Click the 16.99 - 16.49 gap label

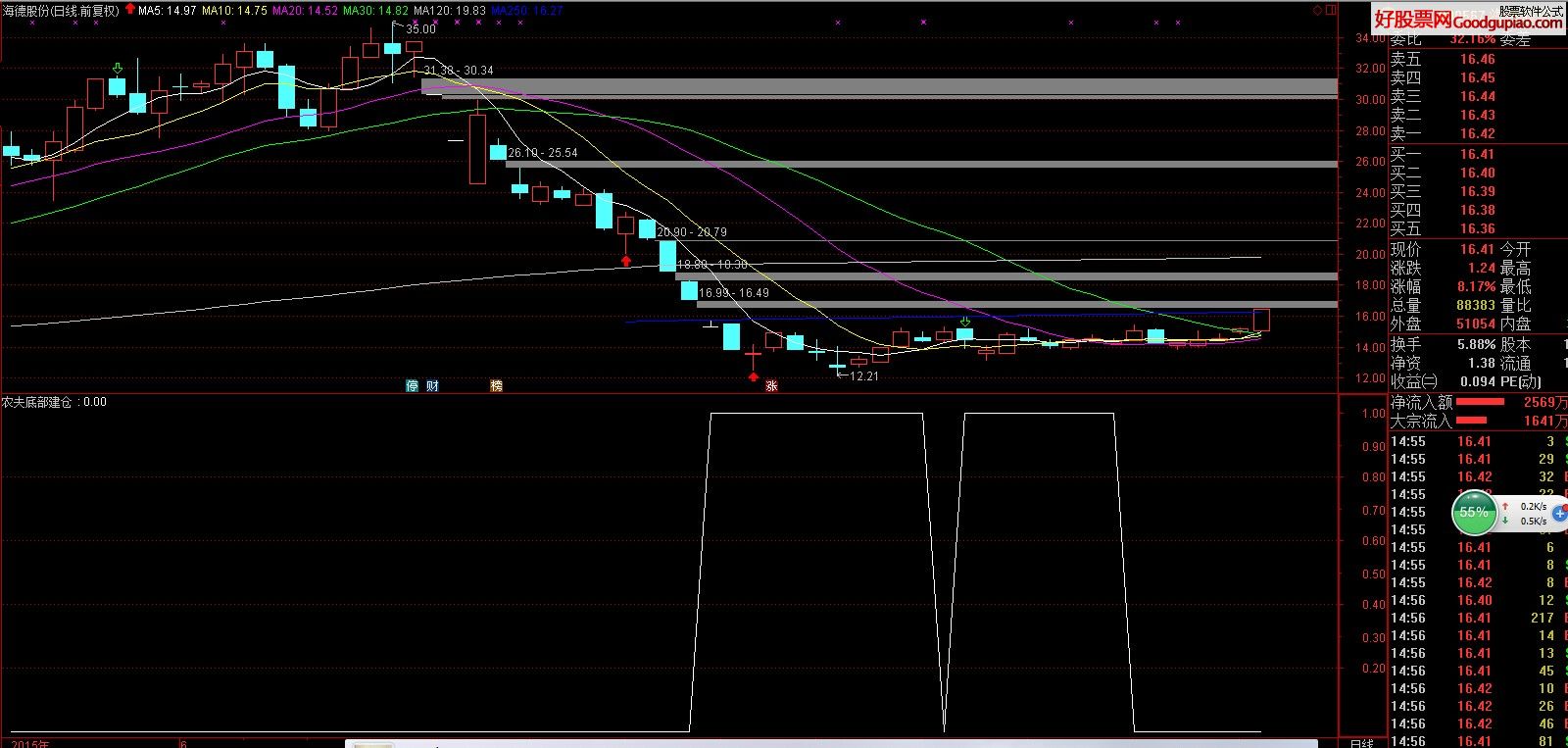tap(734, 293)
